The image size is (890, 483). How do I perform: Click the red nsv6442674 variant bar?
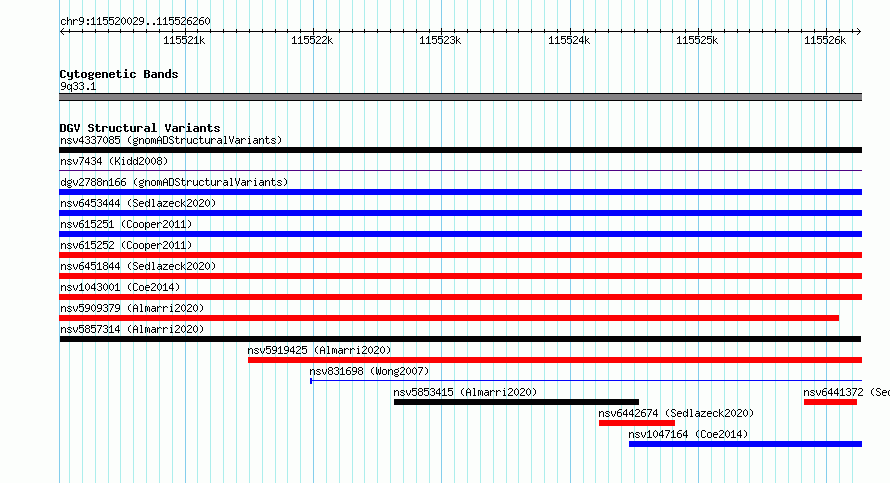tap(637, 423)
